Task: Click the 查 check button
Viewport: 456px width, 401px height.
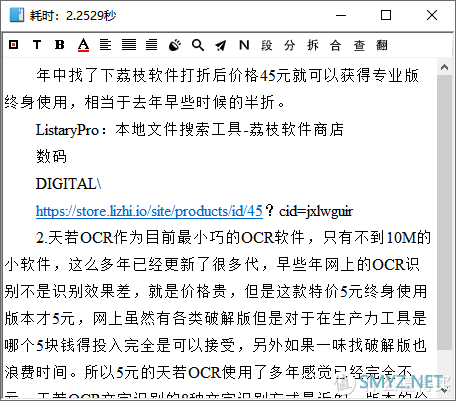Action: coord(359,45)
